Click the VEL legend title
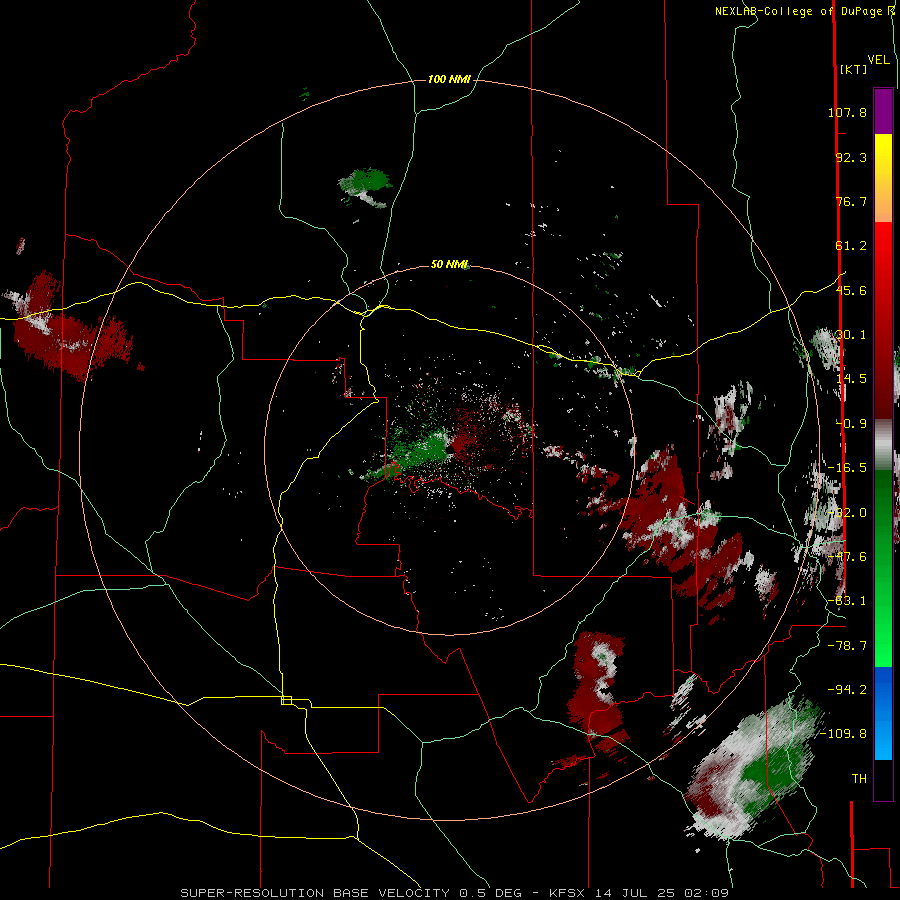The image size is (900, 900). pos(879,60)
